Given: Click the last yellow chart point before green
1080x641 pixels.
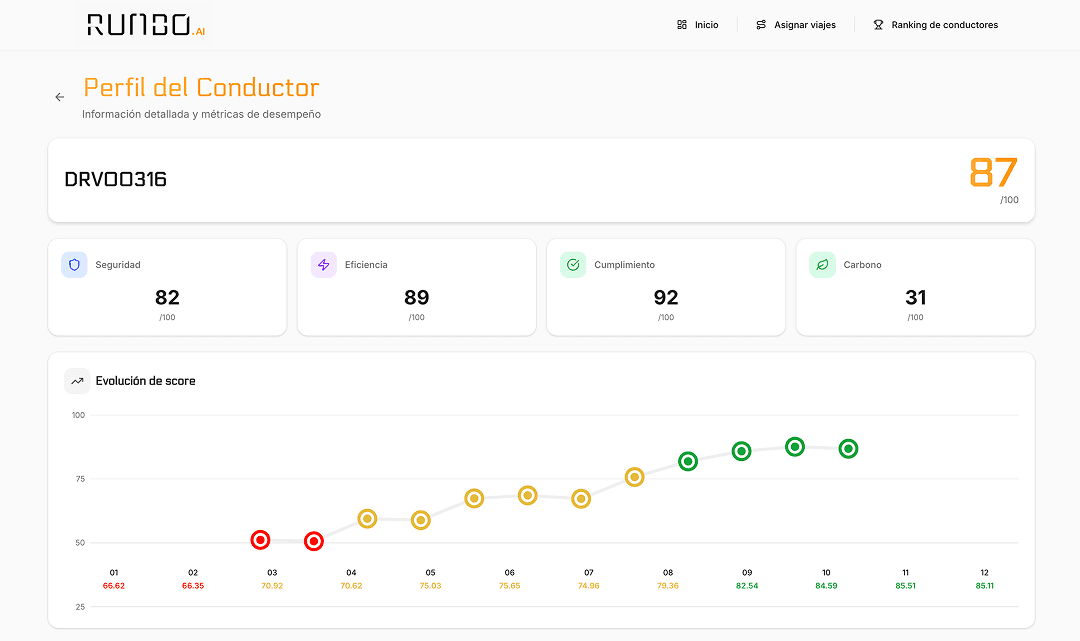Looking at the screenshot, I should (634, 477).
